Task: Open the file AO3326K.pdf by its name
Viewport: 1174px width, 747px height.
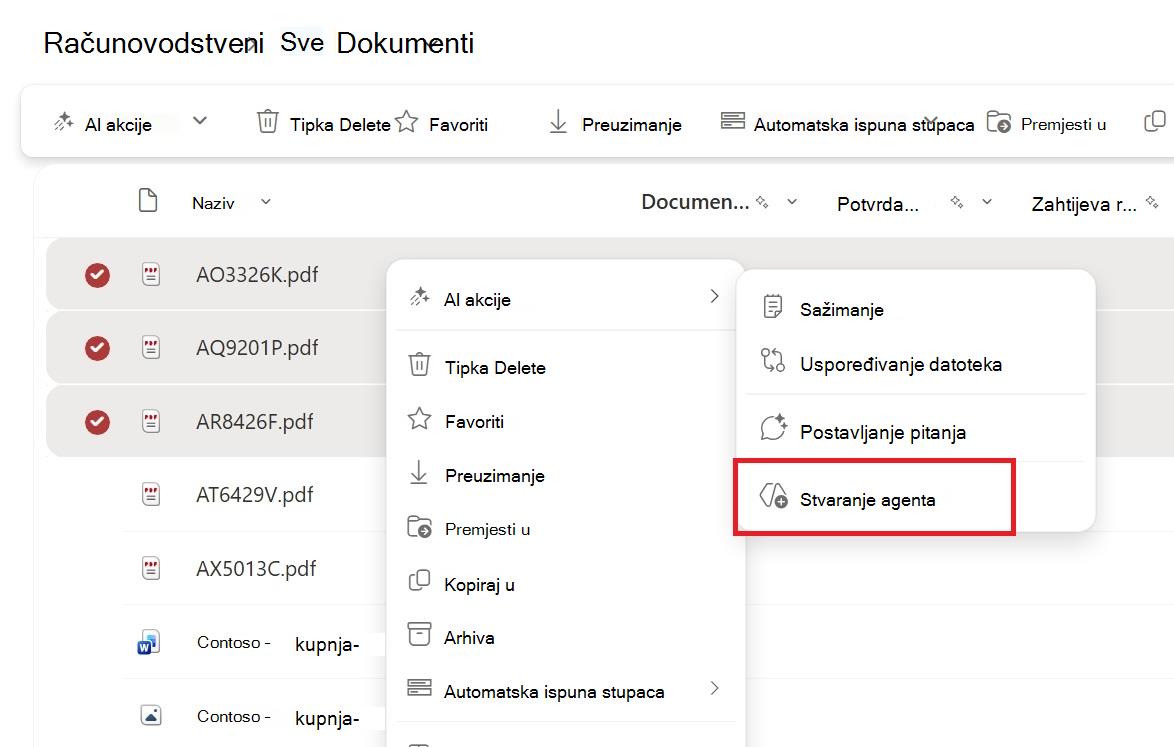Action: point(257,275)
